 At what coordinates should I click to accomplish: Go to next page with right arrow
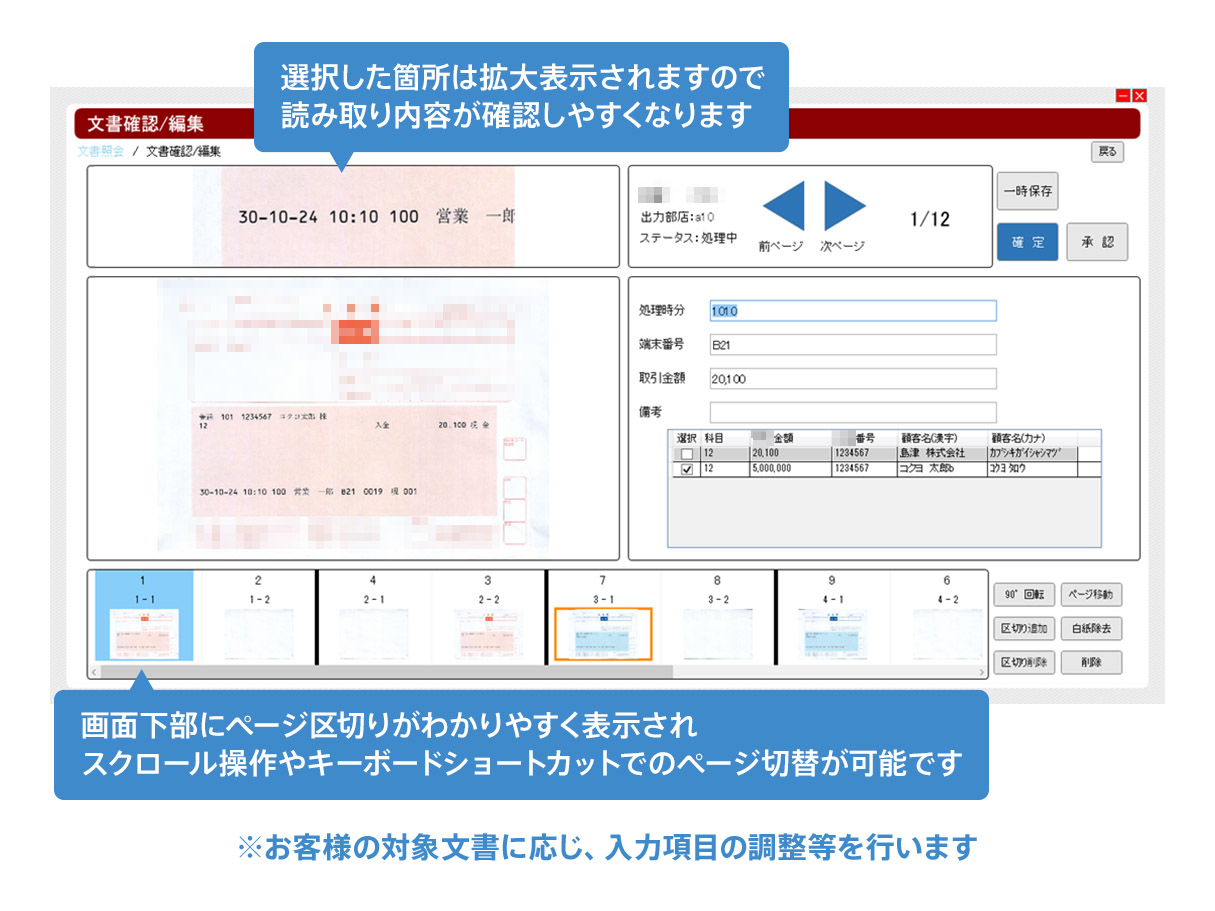coord(844,208)
